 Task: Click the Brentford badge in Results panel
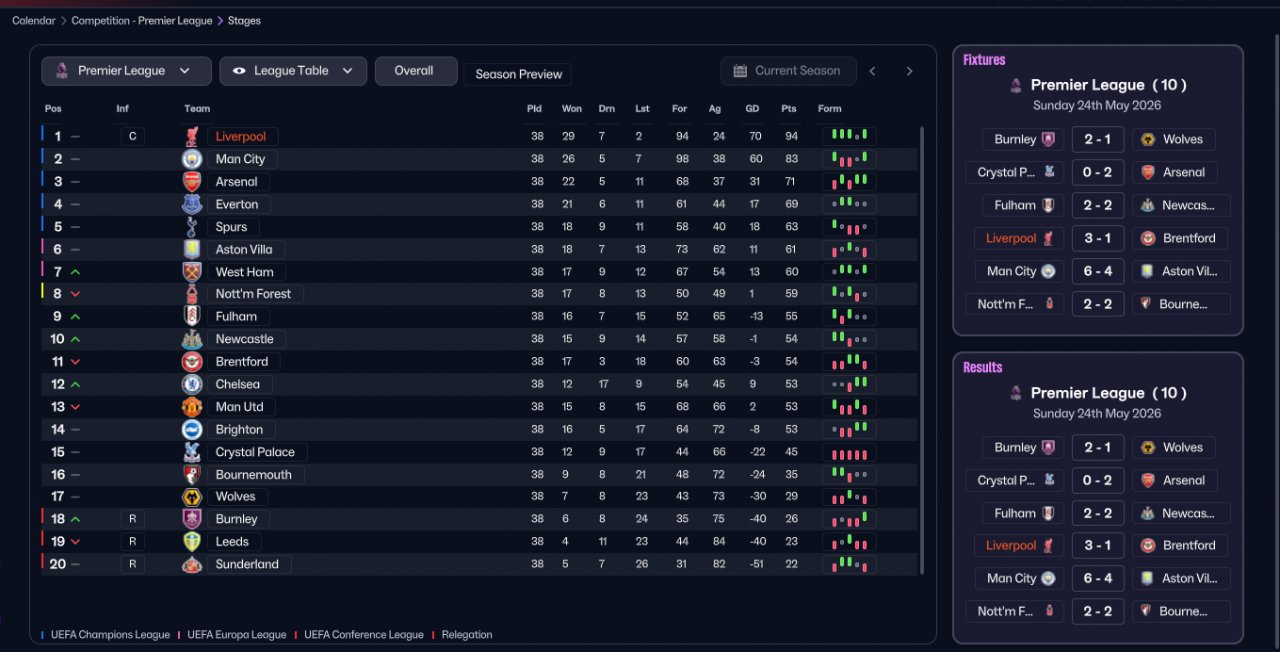tap(1148, 545)
